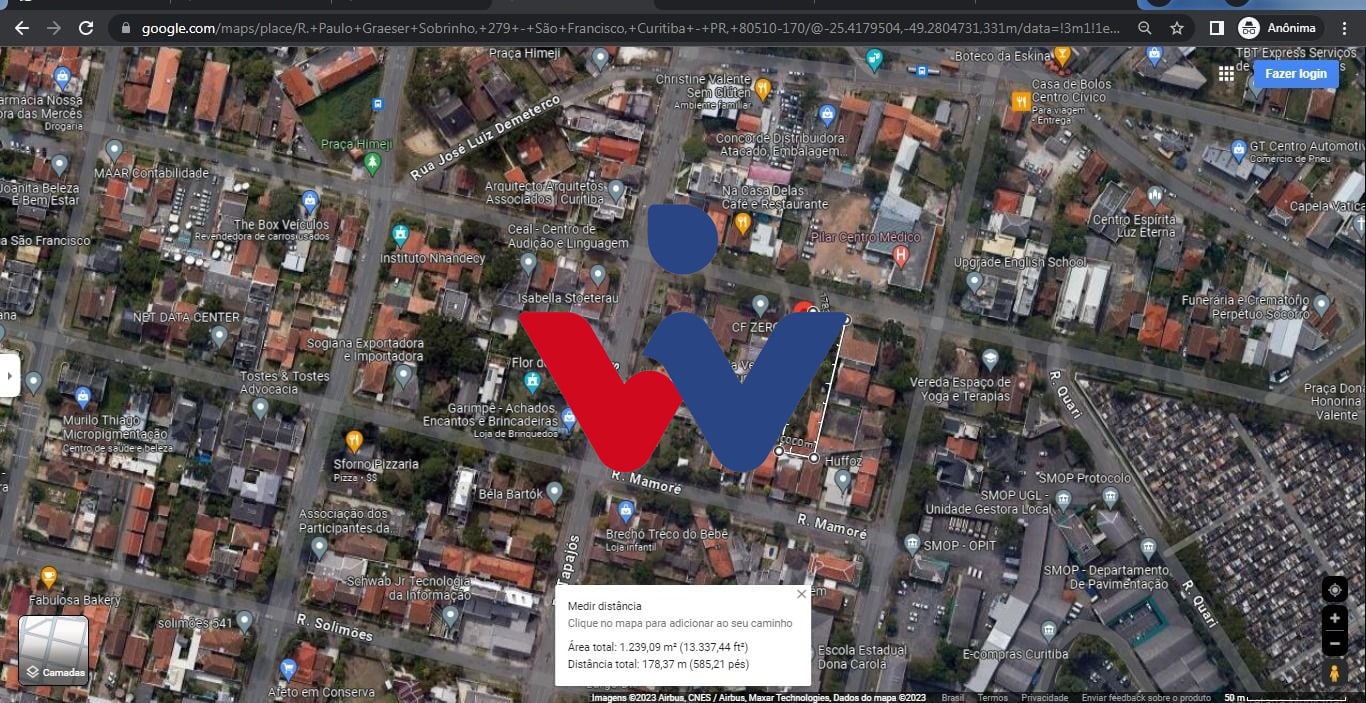This screenshot has width=1366, height=703.
Task: Select the Instituto Nhandecy pin
Action: (401, 235)
